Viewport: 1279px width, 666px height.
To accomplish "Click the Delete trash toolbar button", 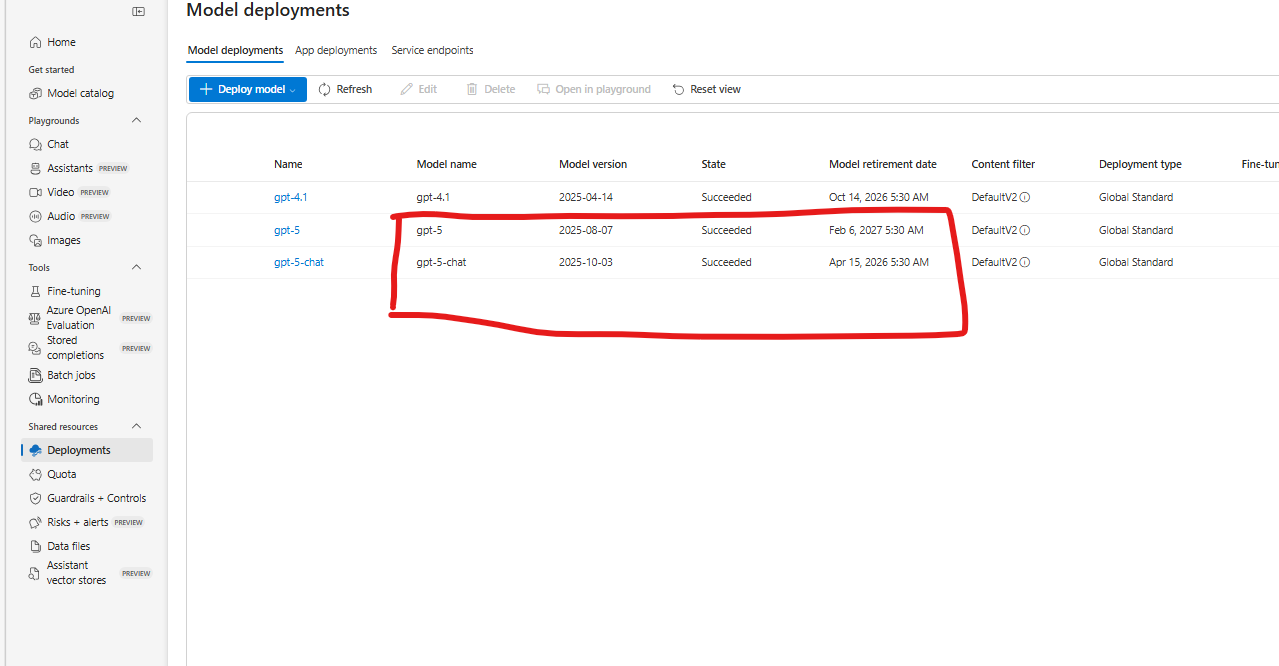I will 491,89.
